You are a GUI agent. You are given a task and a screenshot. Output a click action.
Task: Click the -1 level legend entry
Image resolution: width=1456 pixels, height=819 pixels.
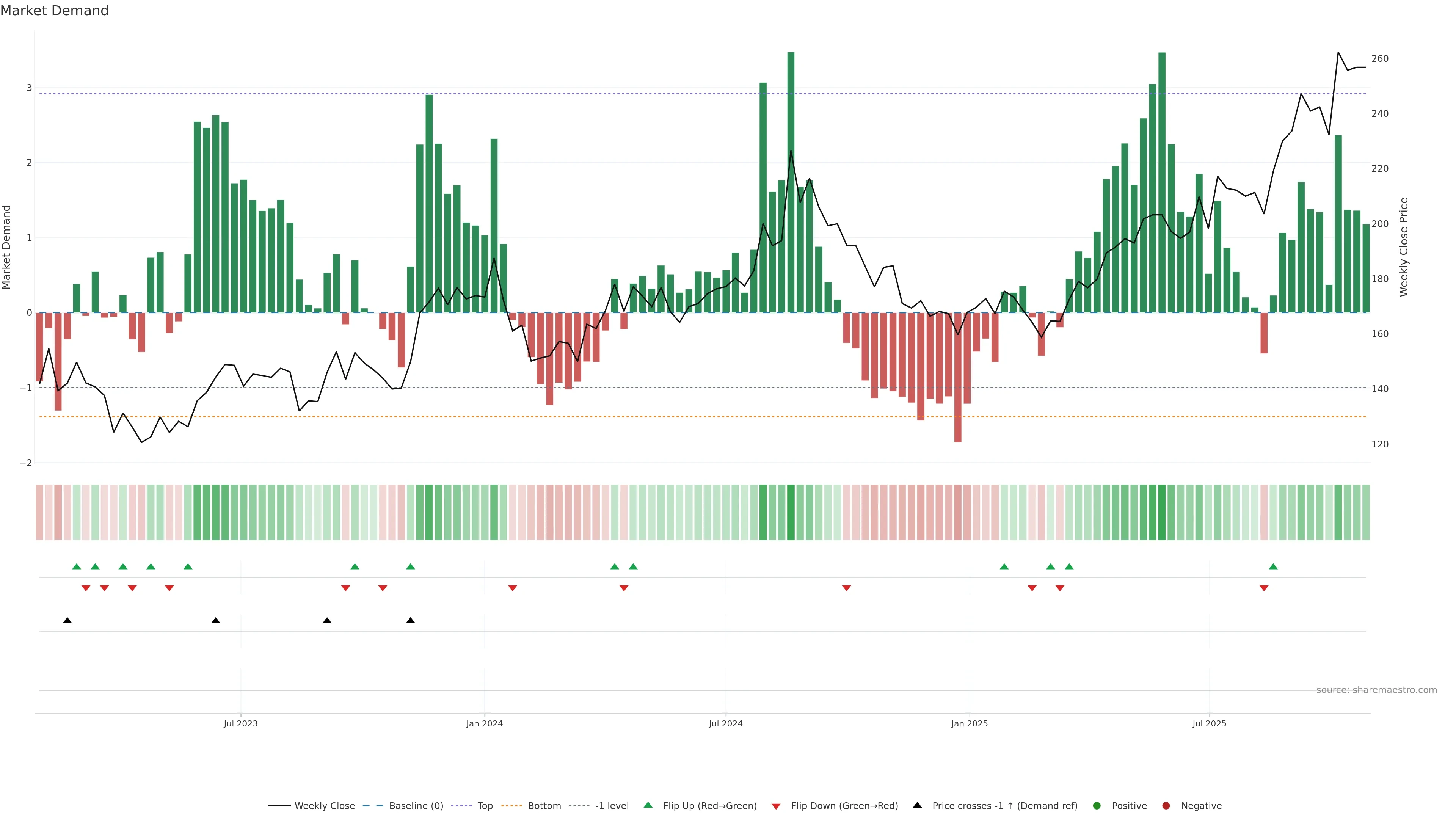[612, 805]
